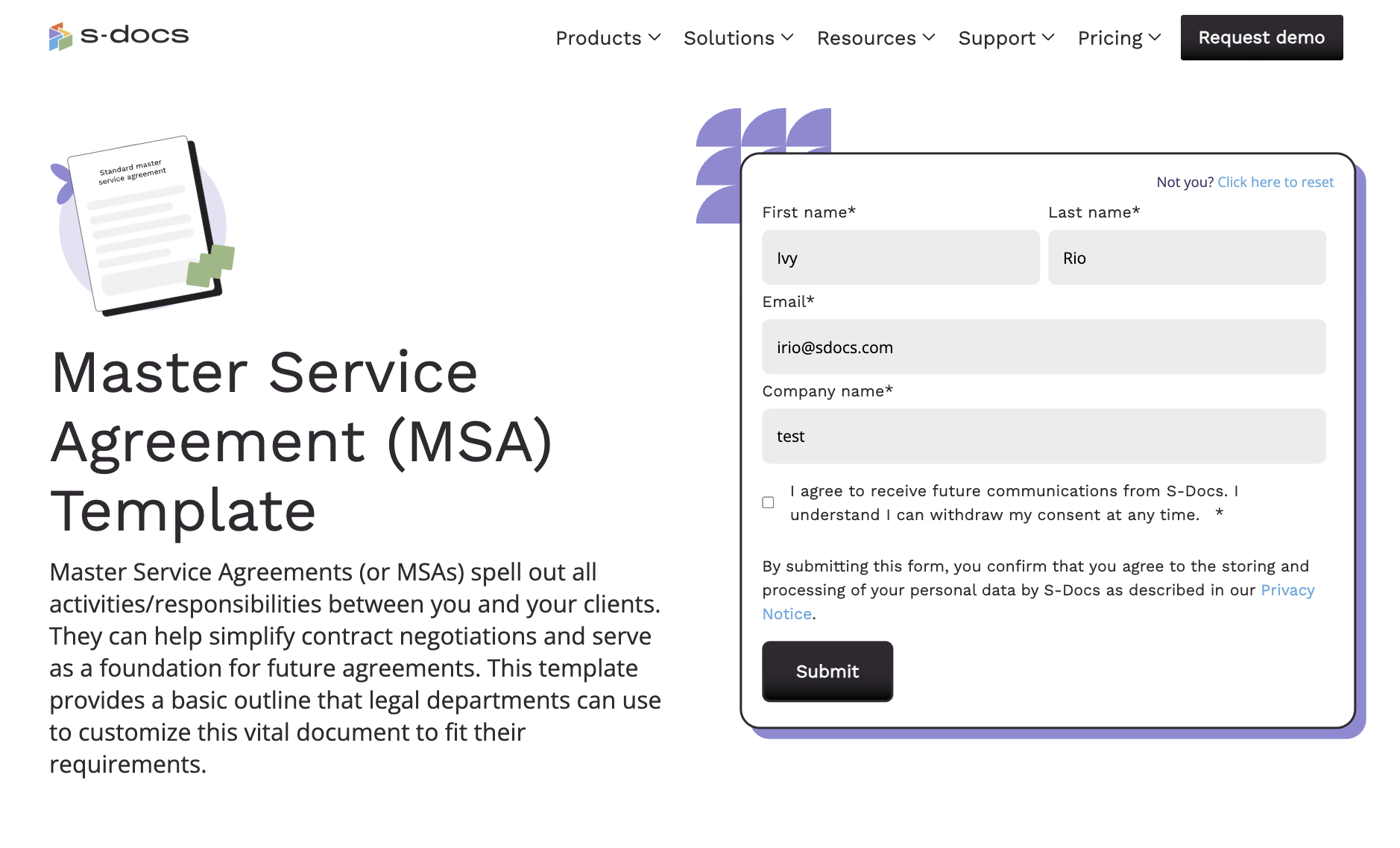Expand the Support dropdown chevron
The width and height of the screenshot is (1400, 848).
1048,37
